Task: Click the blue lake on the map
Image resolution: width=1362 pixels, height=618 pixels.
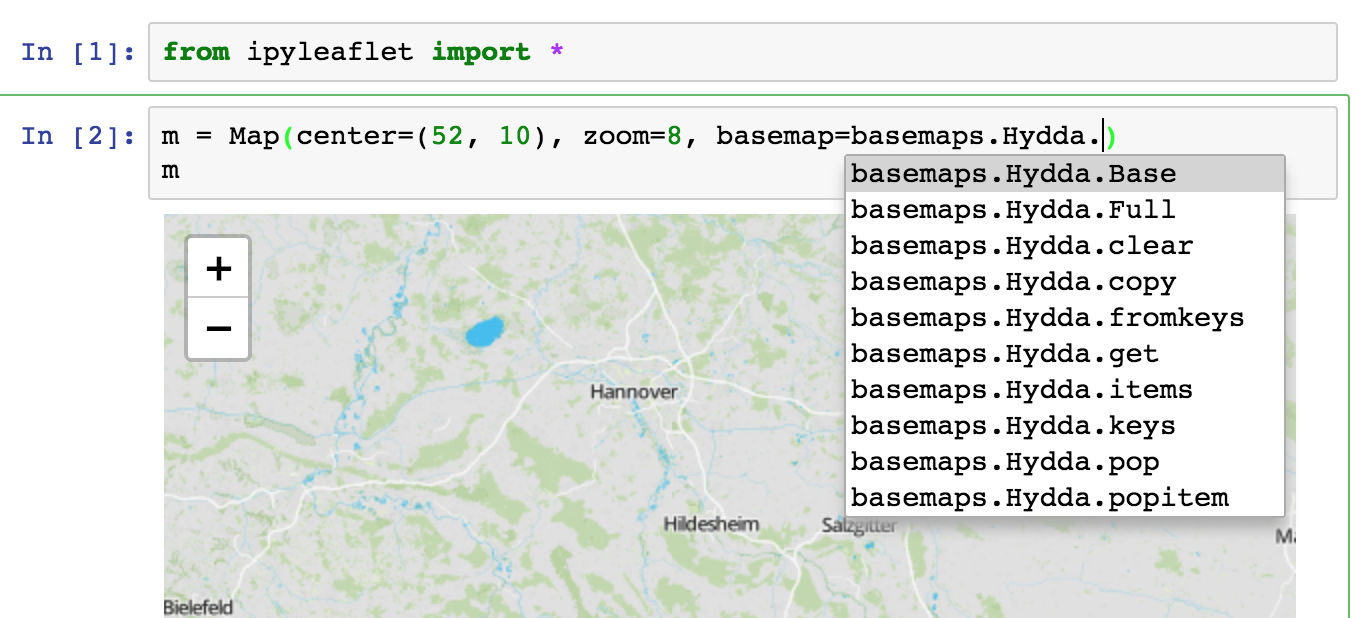Action: (x=482, y=331)
